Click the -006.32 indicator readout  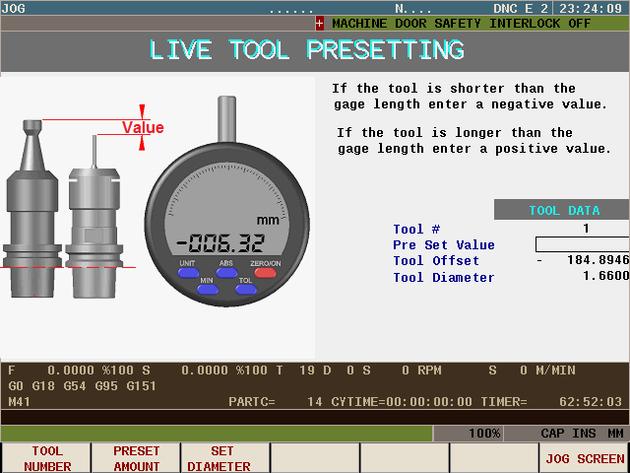pos(221,243)
